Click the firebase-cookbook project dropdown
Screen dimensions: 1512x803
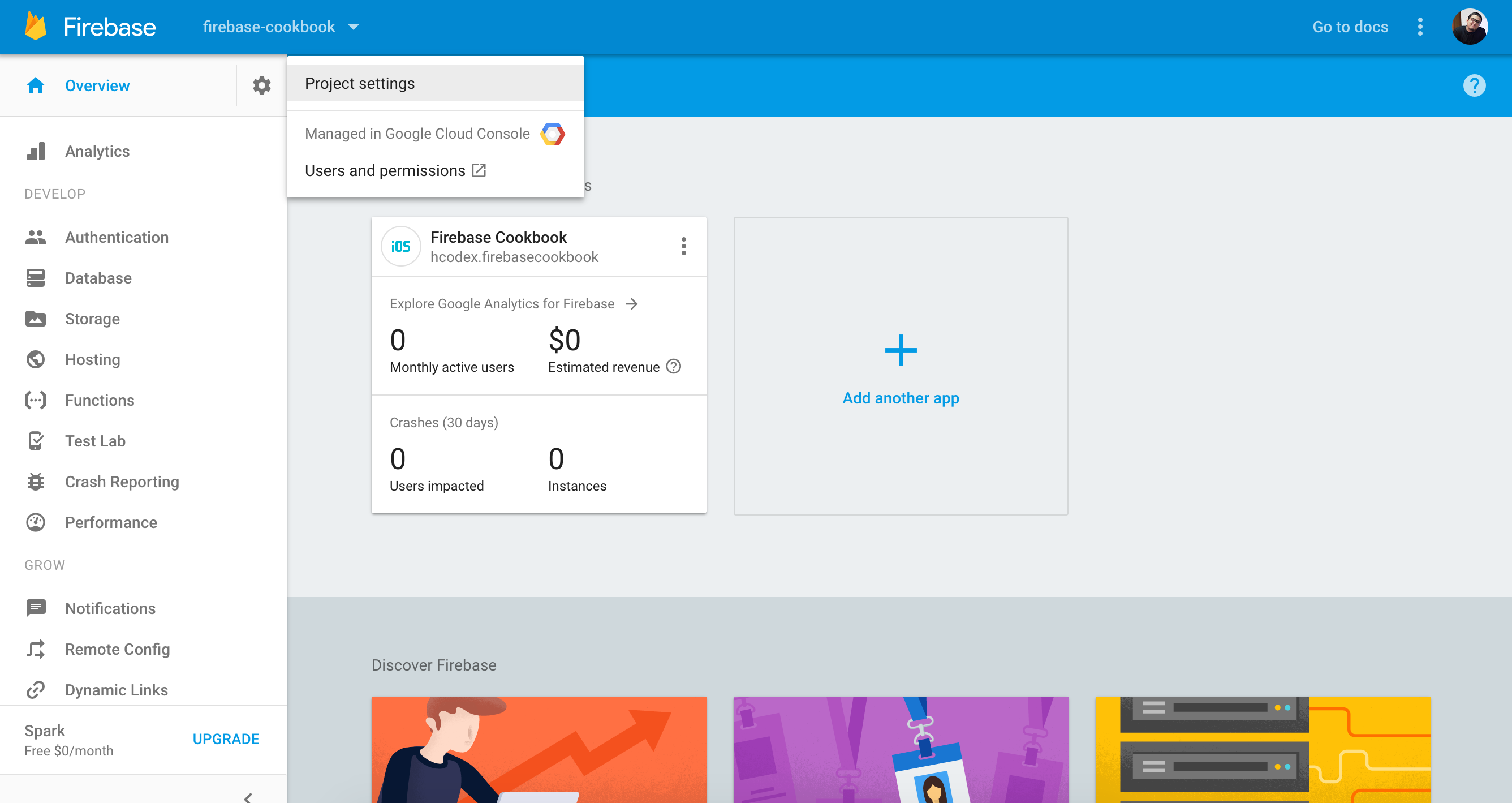tap(279, 27)
